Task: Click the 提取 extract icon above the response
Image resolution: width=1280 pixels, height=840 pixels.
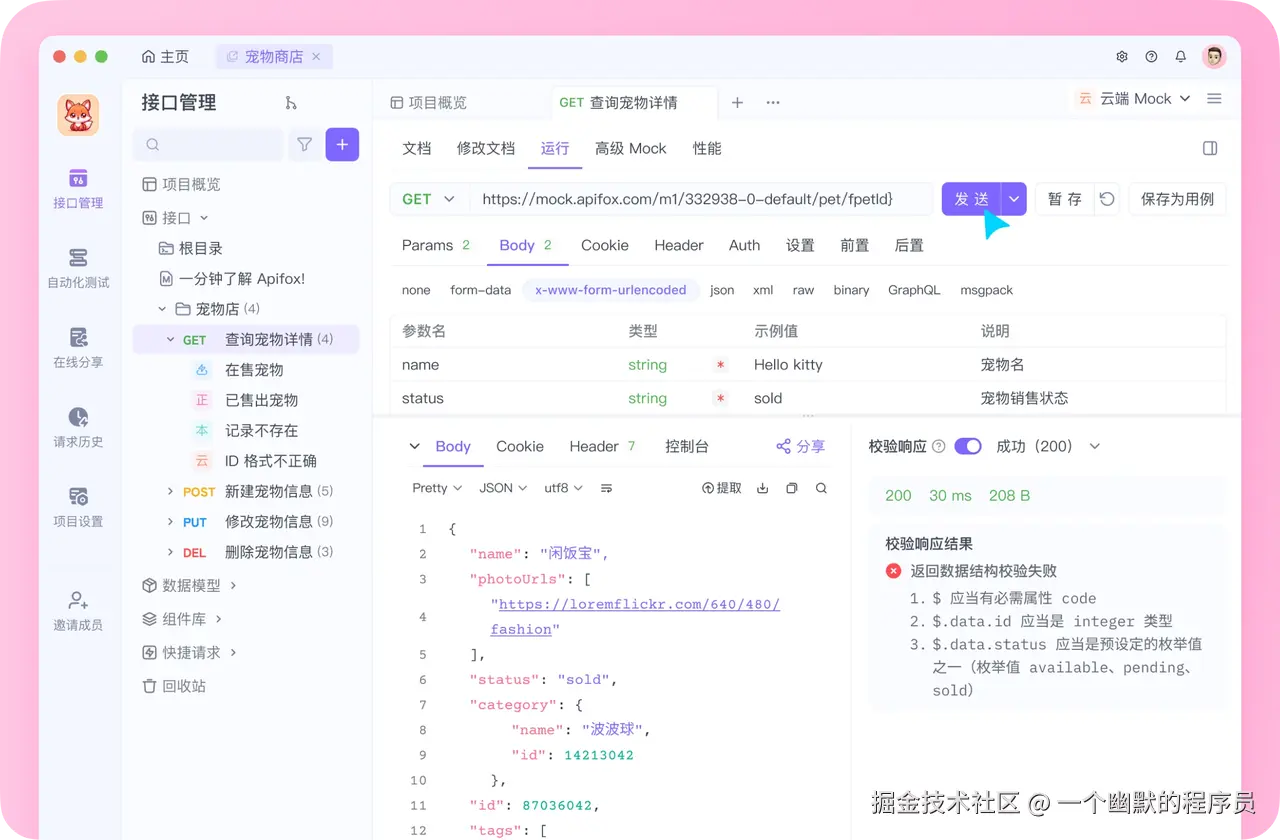Action: [x=721, y=488]
